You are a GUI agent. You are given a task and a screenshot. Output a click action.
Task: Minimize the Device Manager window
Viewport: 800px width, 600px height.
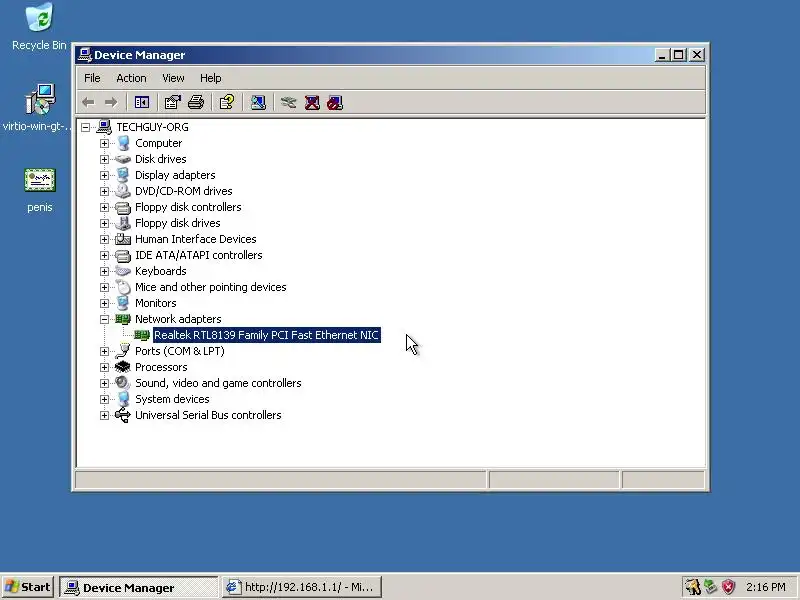pyautogui.click(x=662, y=55)
